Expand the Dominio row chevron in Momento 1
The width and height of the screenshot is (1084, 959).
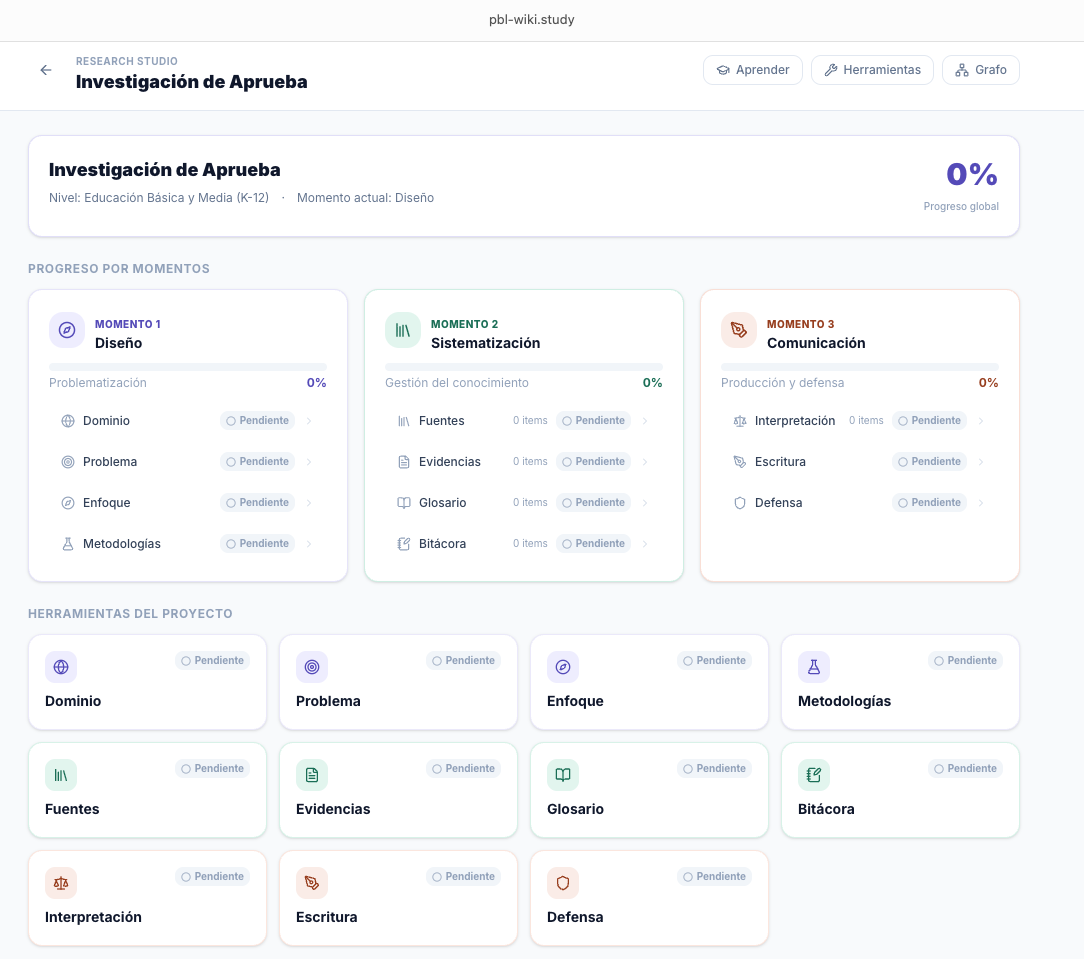(x=309, y=421)
